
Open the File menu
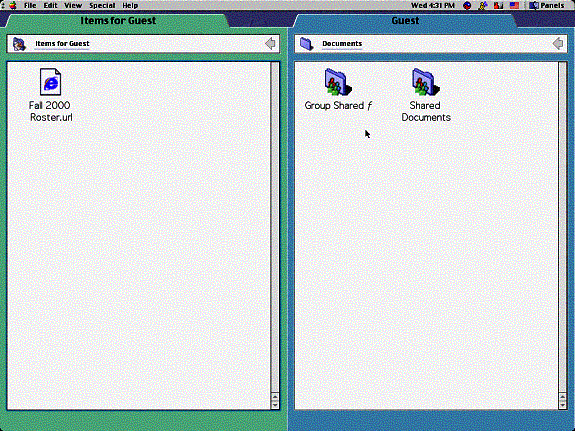[x=30, y=5]
